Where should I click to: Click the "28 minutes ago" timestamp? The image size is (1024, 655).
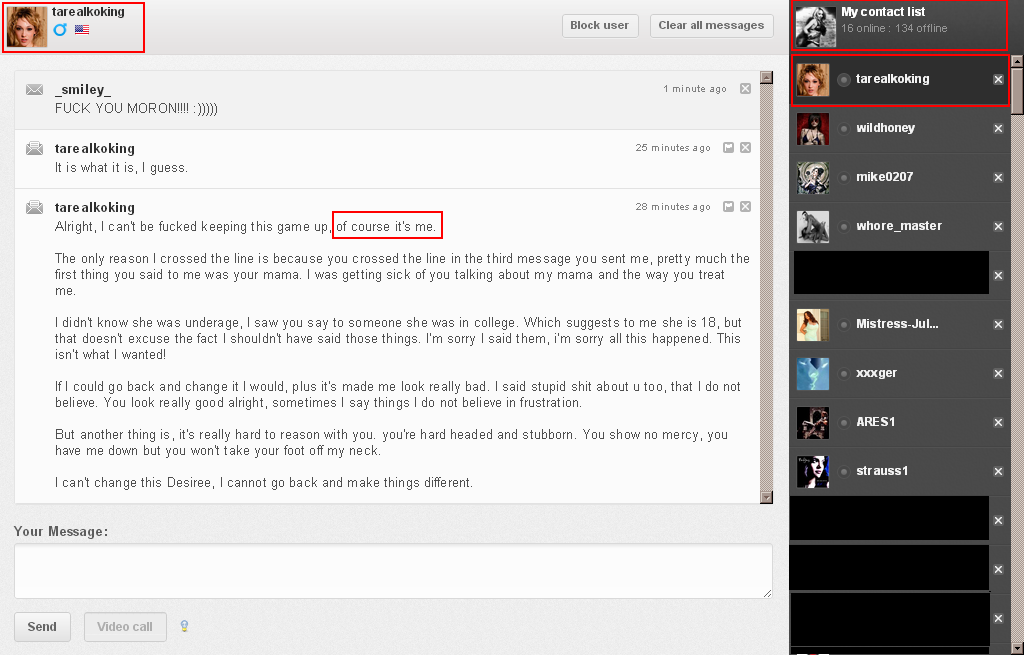(673, 207)
